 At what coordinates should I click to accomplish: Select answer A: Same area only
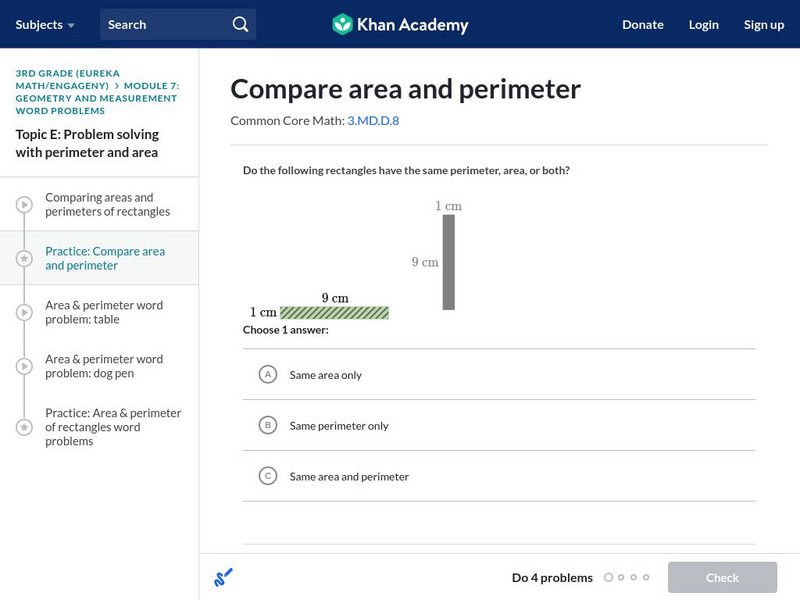click(x=267, y=374)
